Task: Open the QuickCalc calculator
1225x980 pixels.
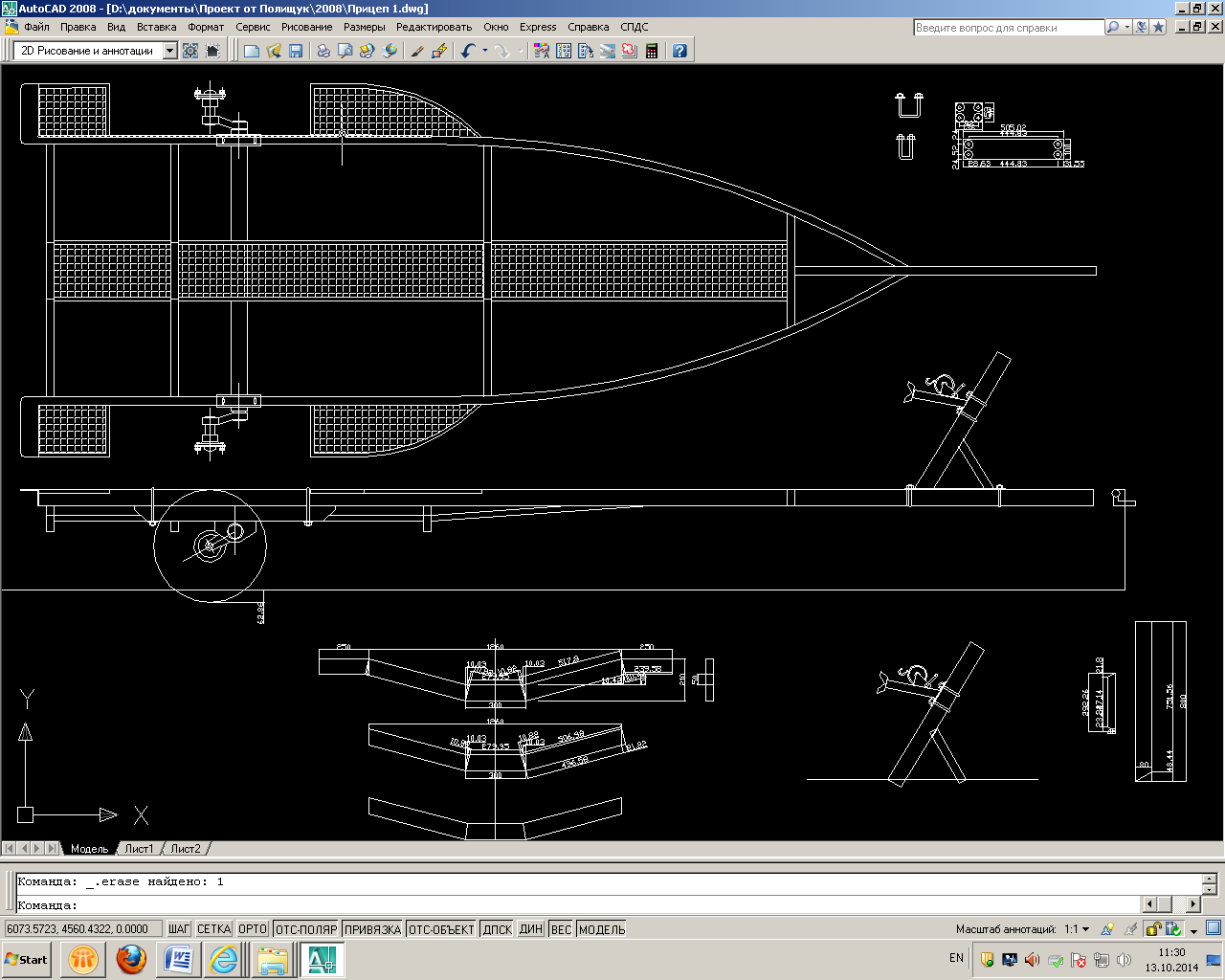Action: point(652,51)
